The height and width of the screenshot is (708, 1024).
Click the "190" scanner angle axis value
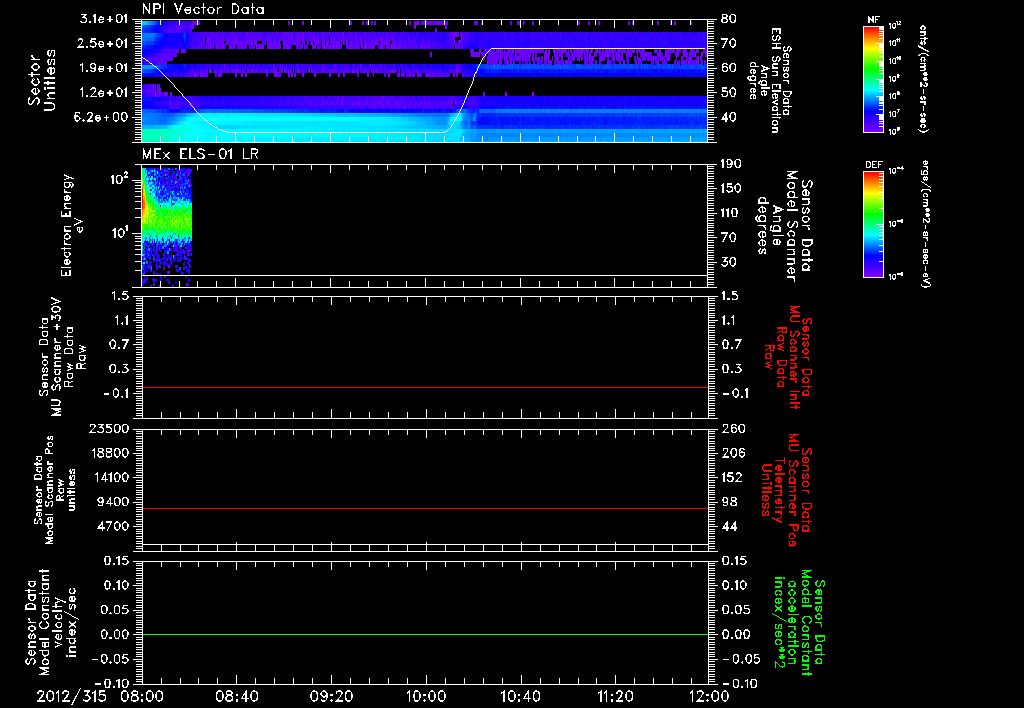coord(731,164)
